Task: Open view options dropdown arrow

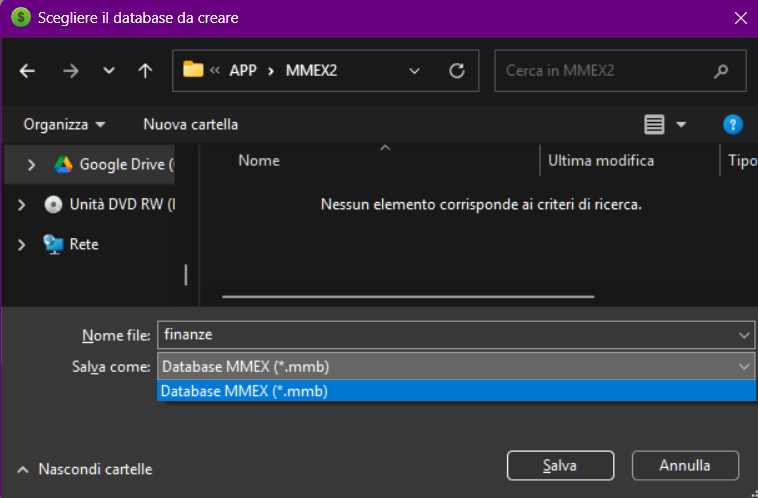Action: 681,125
